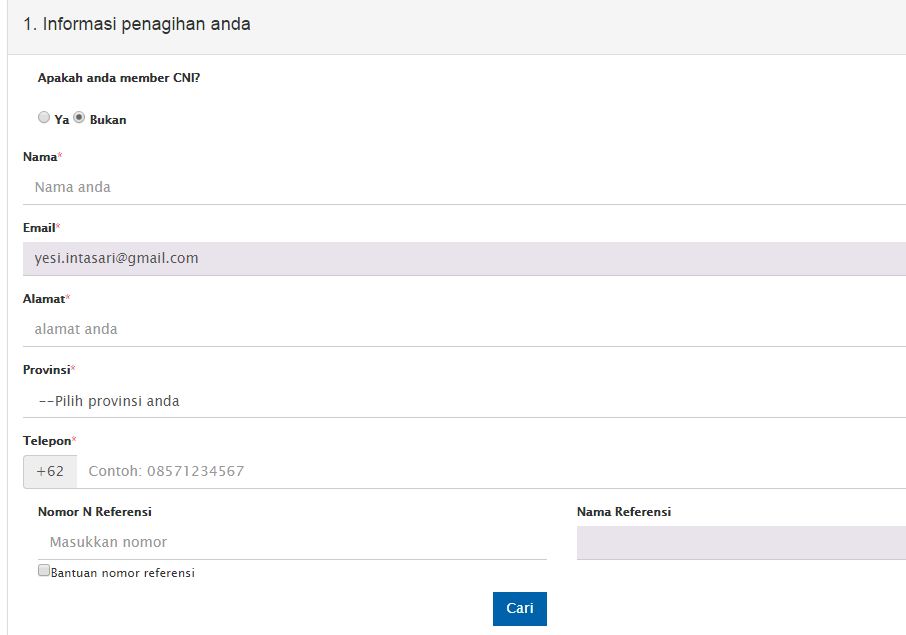Click the Telepon field label
Screen dimensions: 906x635
[47, 441]
